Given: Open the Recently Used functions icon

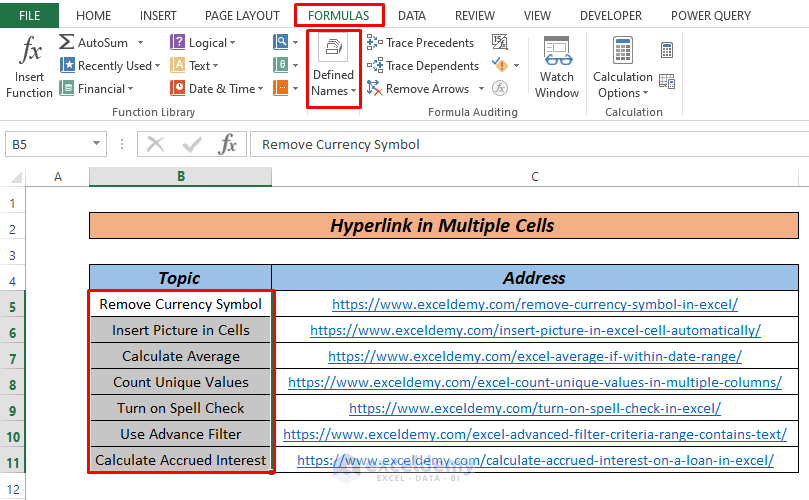Looking at the screenshot, I should pos(67,65).
